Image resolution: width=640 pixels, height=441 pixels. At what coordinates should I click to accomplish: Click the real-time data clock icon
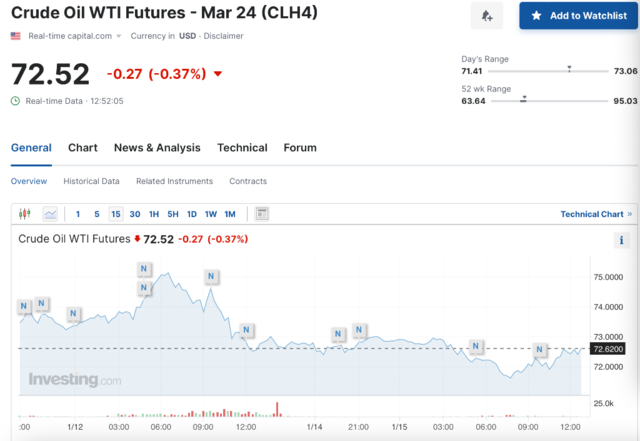(15, 100)
